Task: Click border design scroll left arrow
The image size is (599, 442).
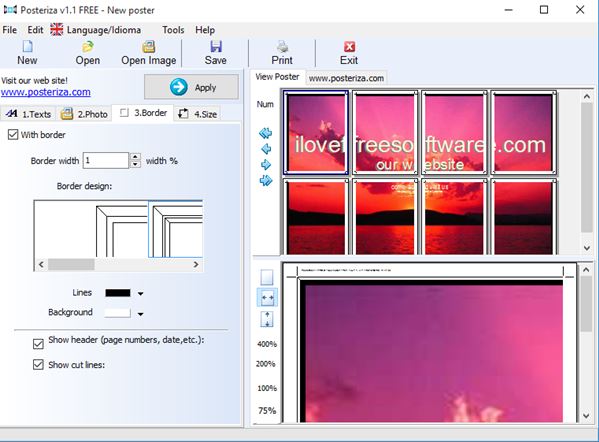Action: (41, 264)
